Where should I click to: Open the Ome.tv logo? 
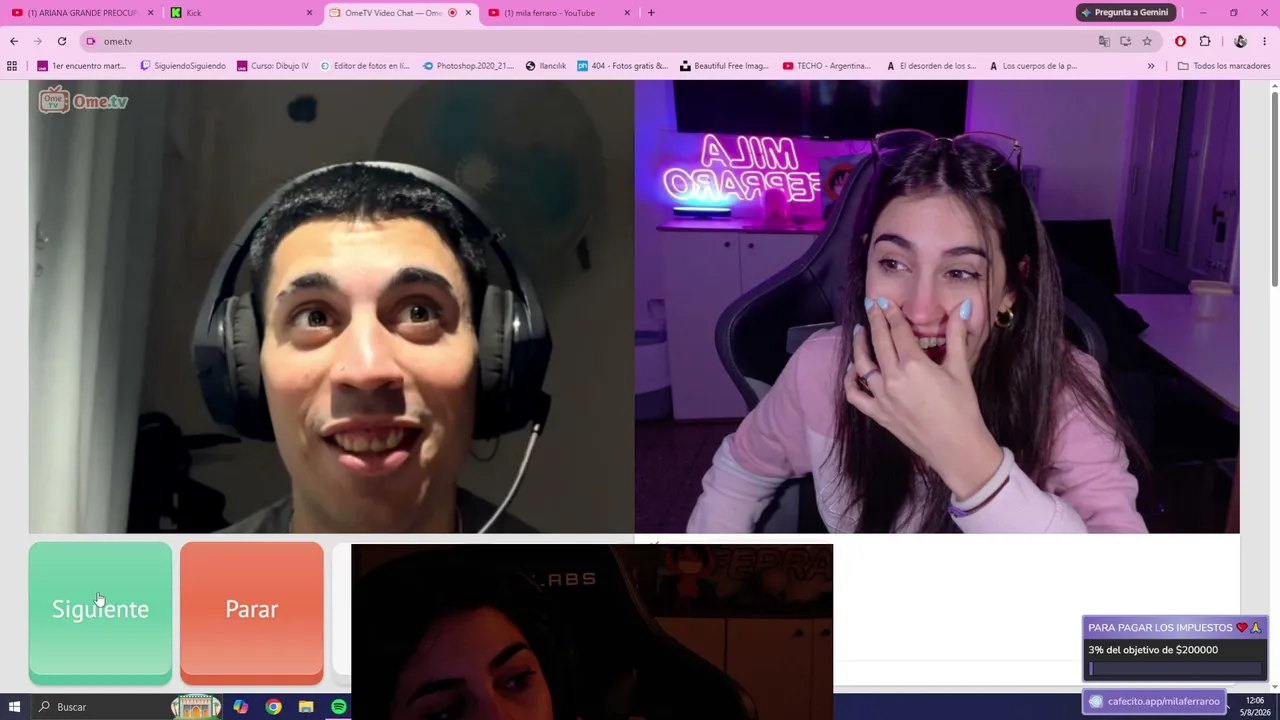coord(84,100)
